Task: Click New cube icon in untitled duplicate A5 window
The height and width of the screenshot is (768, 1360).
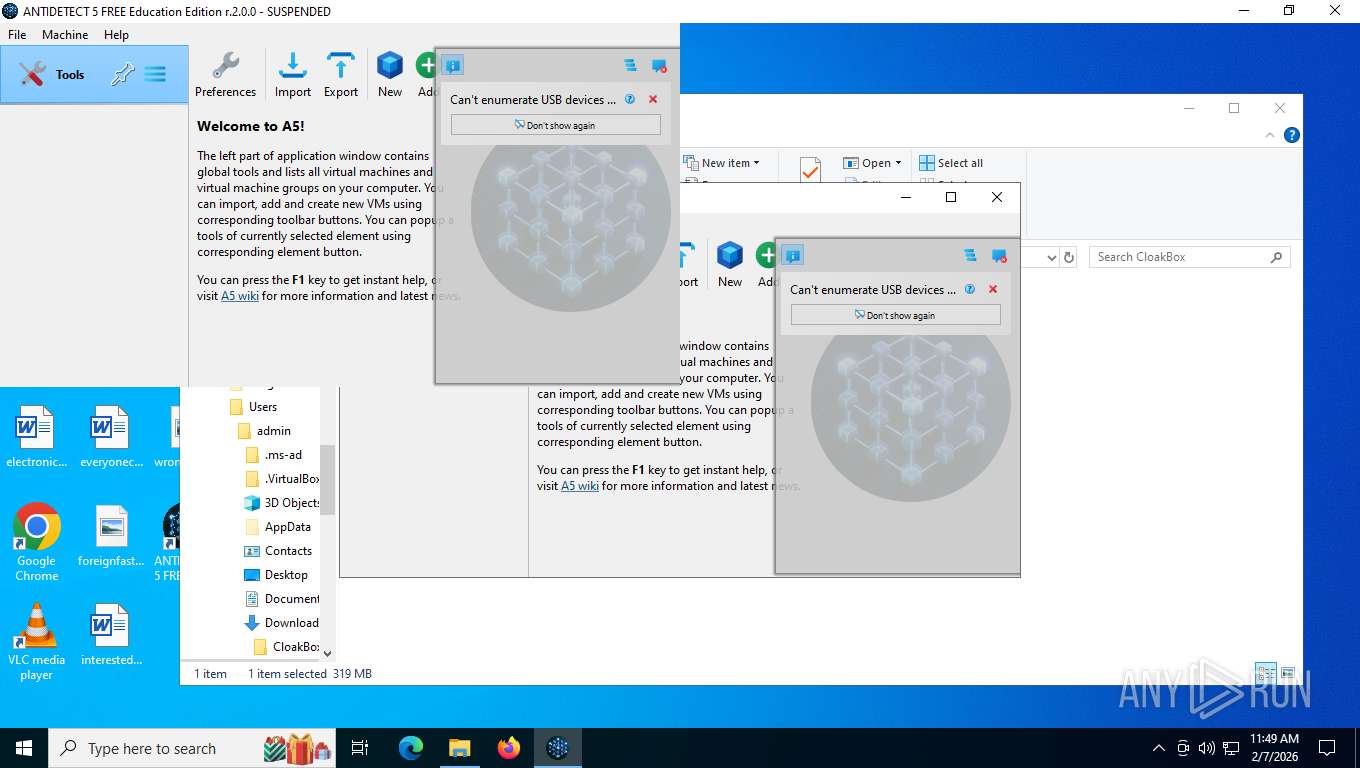Action: coord(730,265)
